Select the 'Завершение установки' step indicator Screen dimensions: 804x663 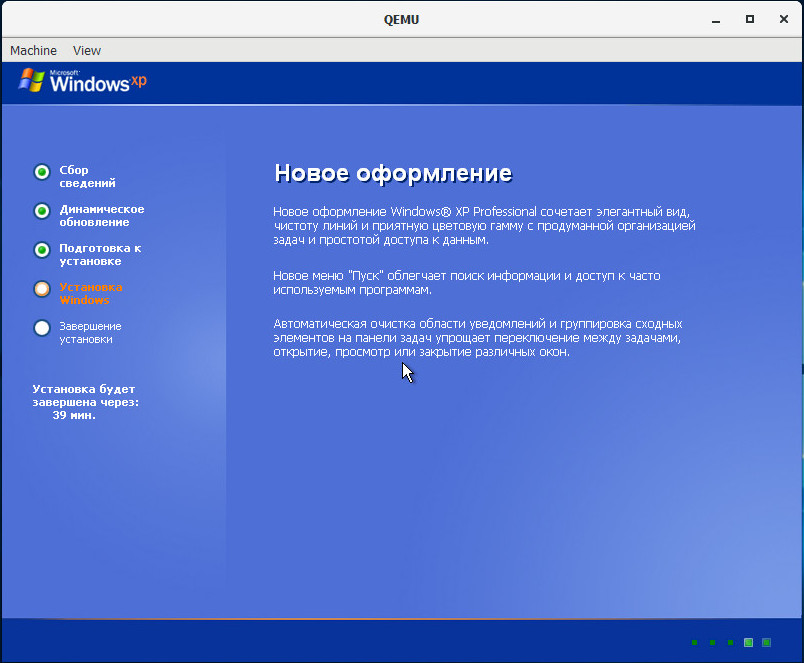pos(42,328)
